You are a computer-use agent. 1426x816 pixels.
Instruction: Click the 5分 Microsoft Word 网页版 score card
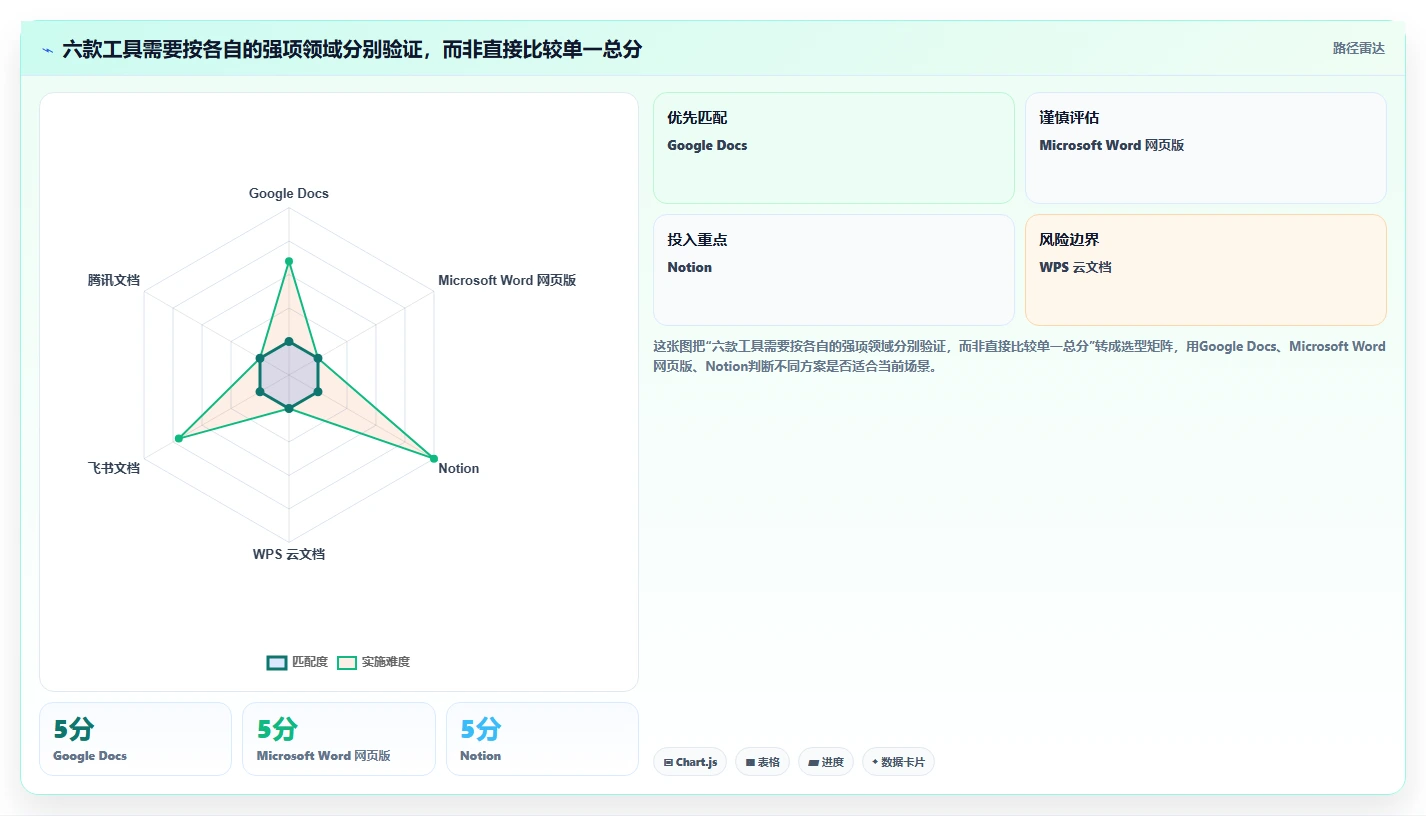tap(339, 739)
